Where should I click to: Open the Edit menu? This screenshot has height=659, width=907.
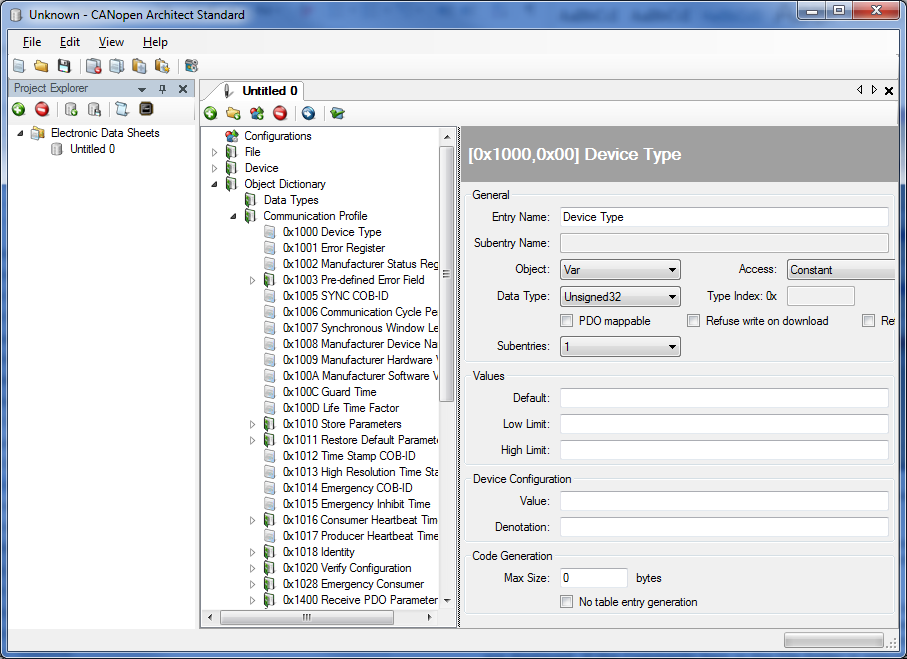[69, 42]
